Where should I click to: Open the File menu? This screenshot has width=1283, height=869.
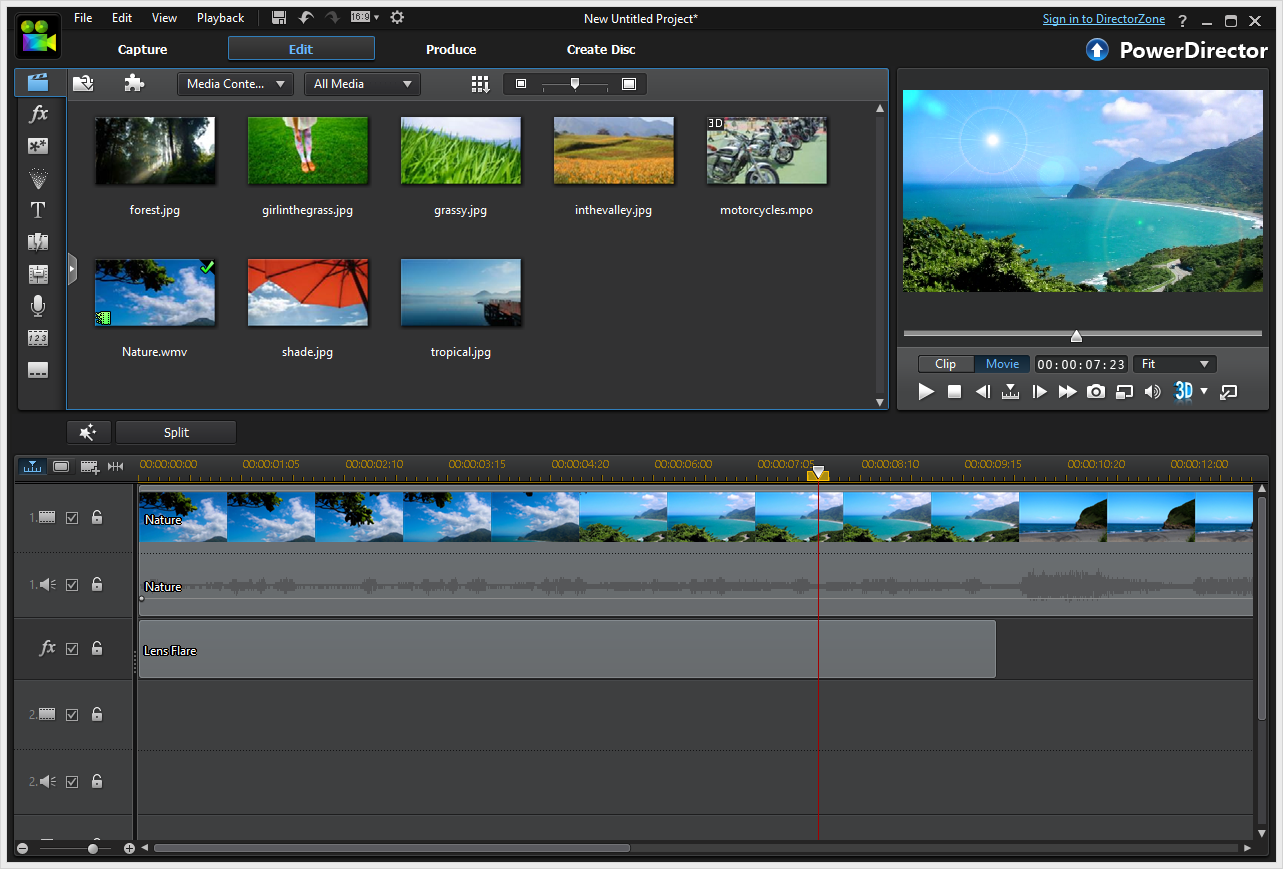[83, 18]
